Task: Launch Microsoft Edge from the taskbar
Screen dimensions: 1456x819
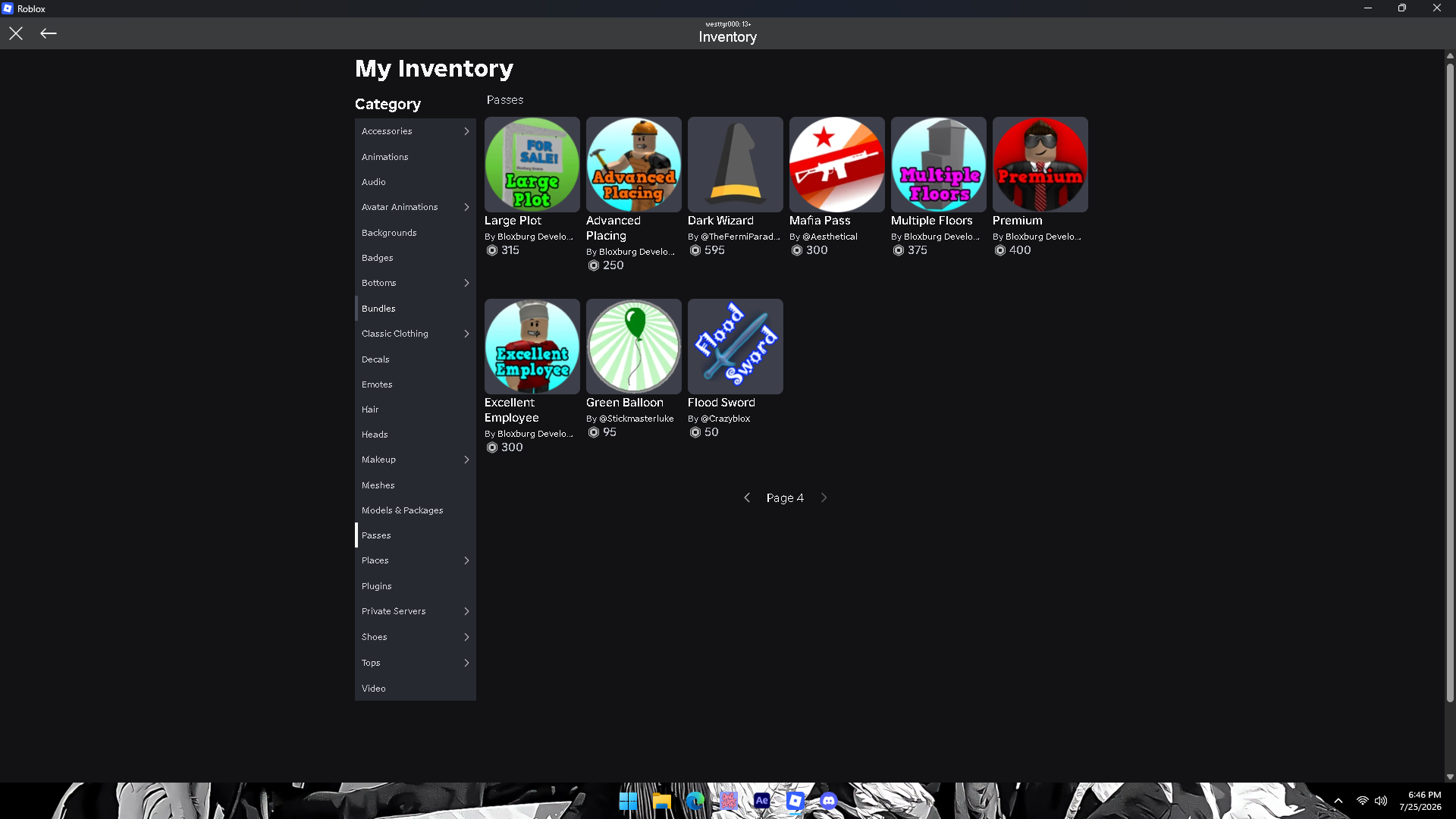Action: click(x=695, y=801)
